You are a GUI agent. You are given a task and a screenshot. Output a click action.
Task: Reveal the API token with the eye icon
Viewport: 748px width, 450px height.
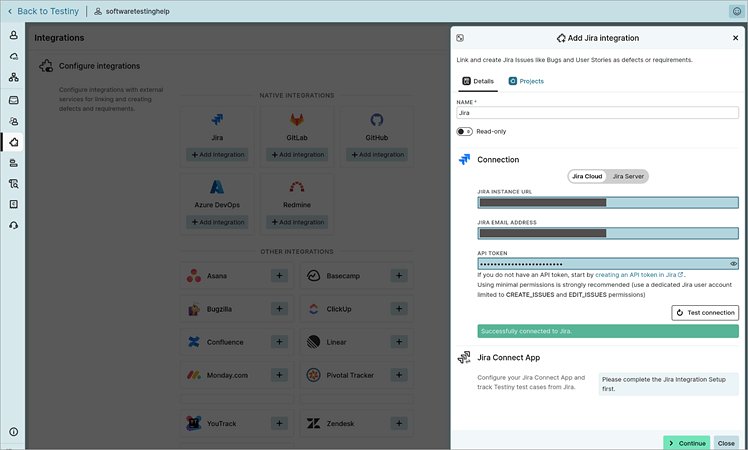[x=733, y=264]
